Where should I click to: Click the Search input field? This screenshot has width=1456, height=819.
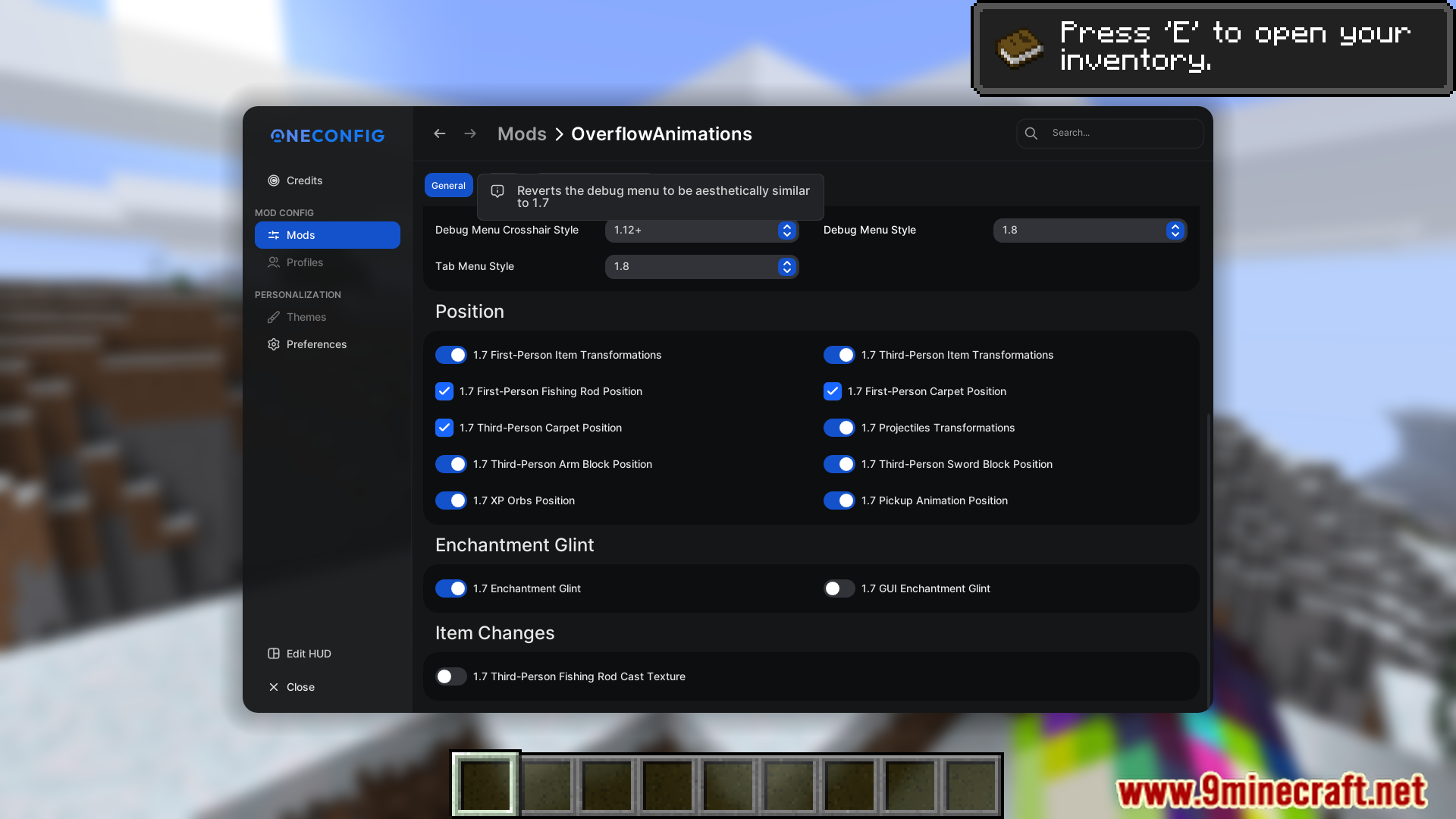pos(1110,133)
